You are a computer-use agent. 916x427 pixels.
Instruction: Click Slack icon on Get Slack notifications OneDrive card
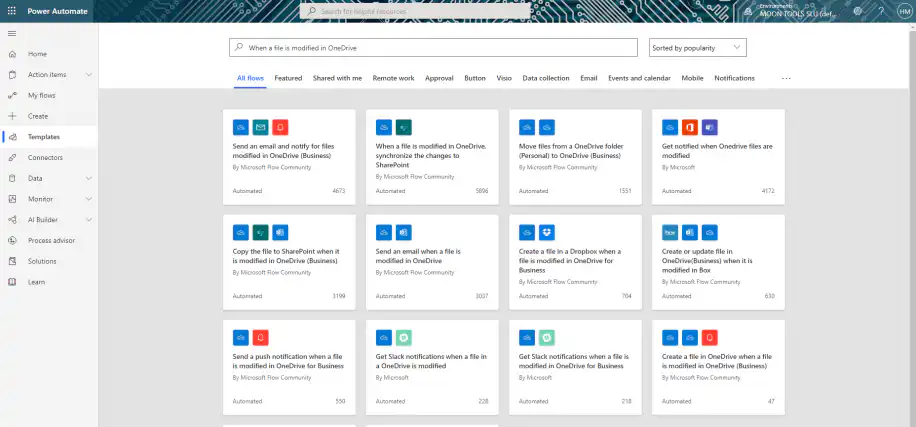[x=404, y=338]
